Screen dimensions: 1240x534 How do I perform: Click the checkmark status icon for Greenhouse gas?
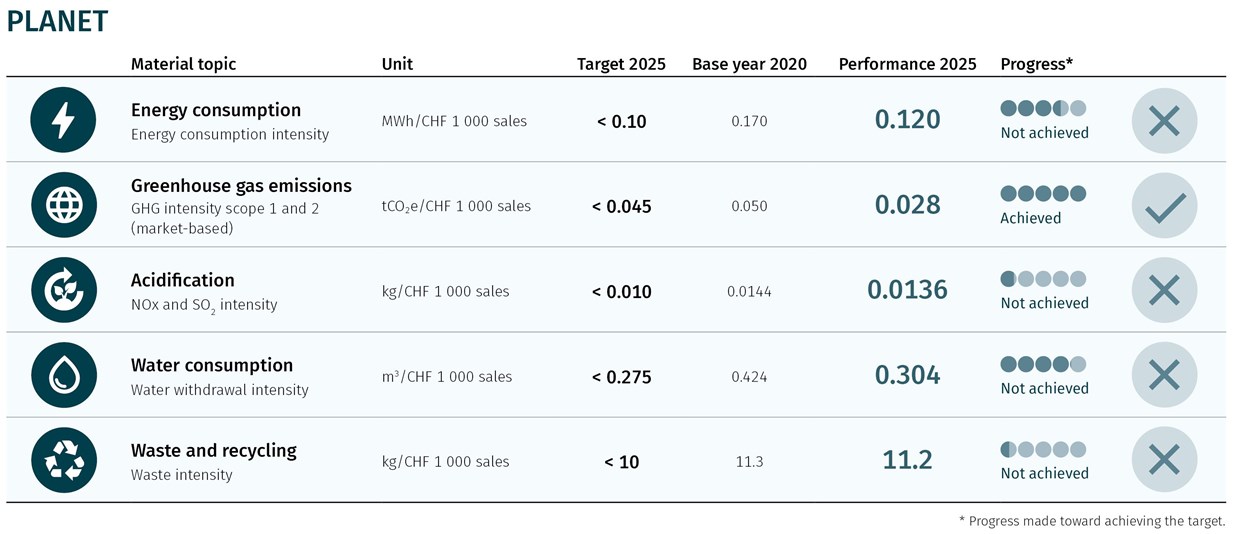coord(1164,206)
